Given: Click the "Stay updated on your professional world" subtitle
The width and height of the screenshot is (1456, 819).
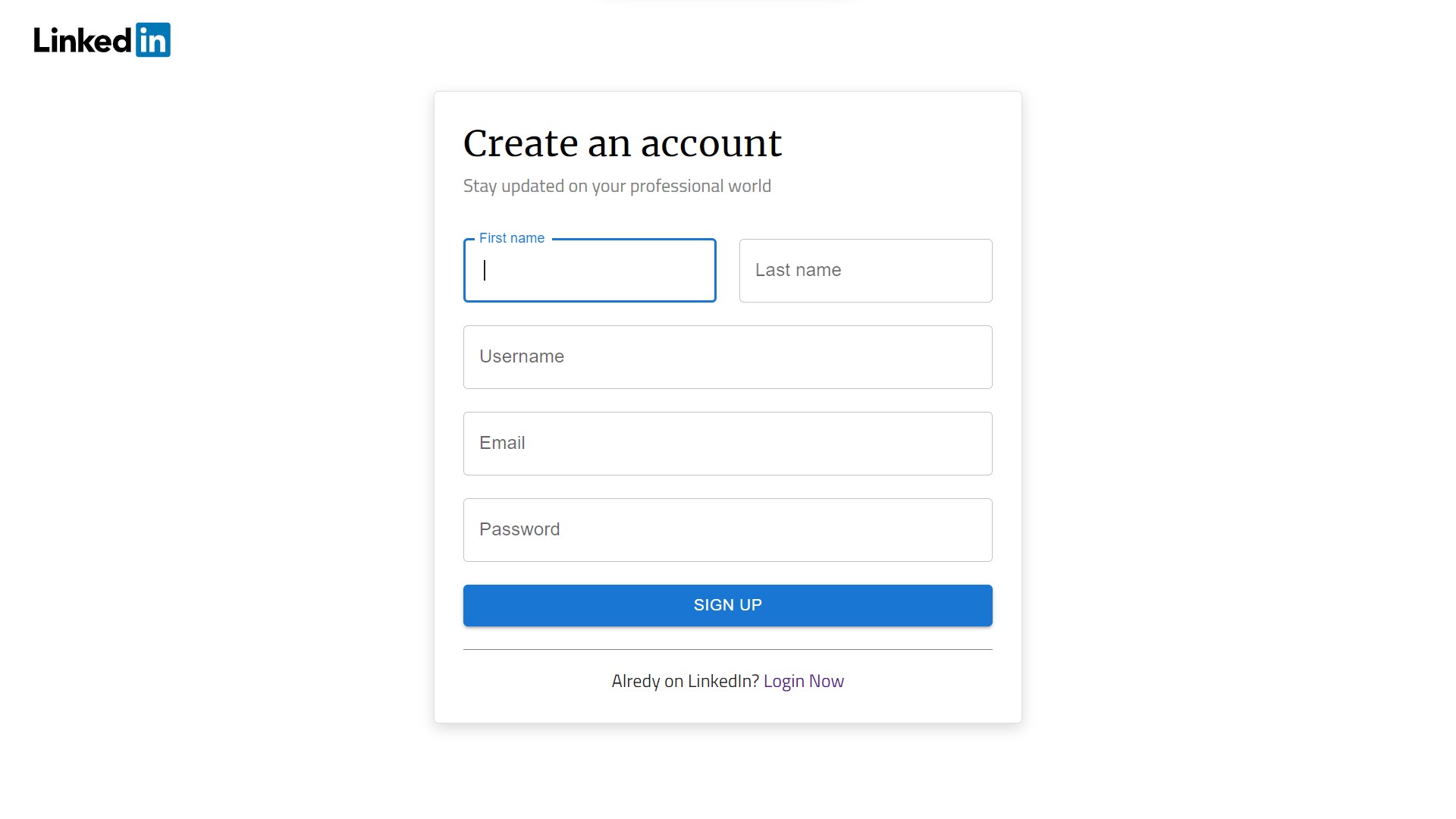Looking at the screenshot, I should point(617,186).
